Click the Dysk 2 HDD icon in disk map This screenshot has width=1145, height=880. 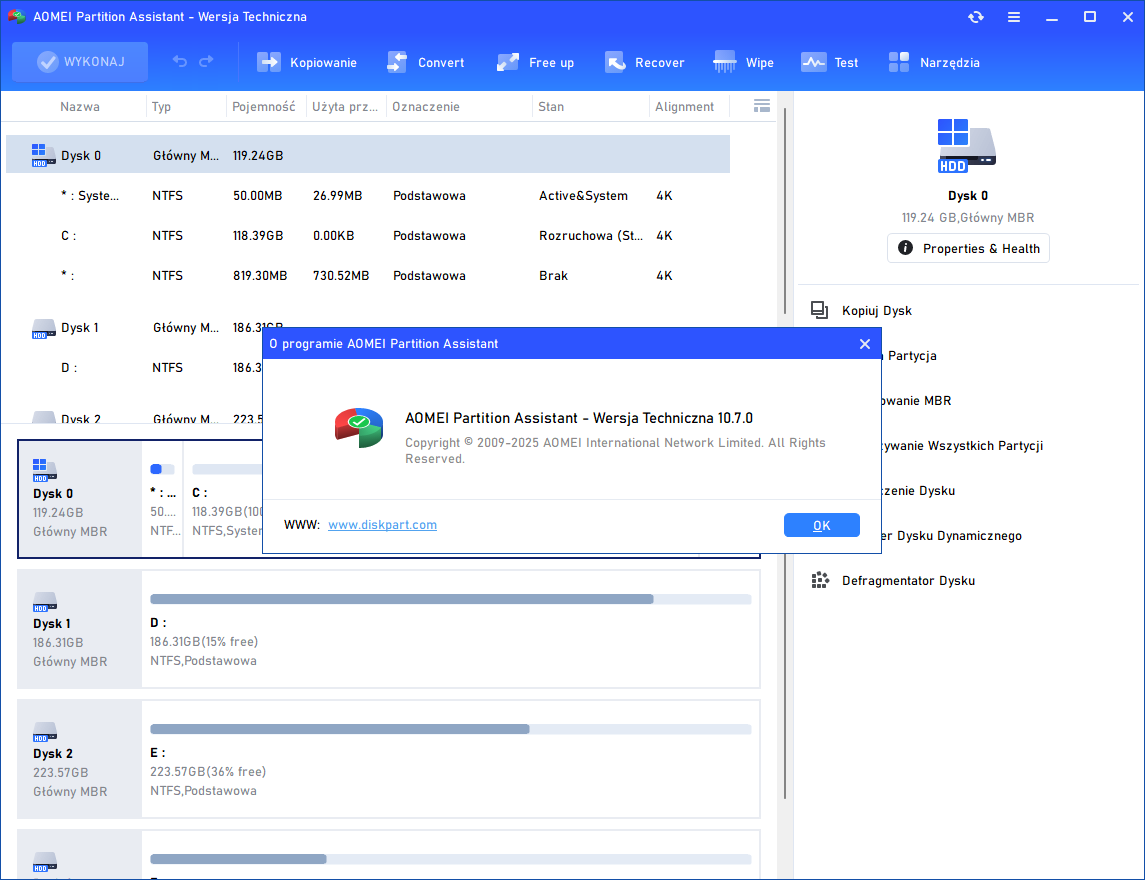(45, 732)
